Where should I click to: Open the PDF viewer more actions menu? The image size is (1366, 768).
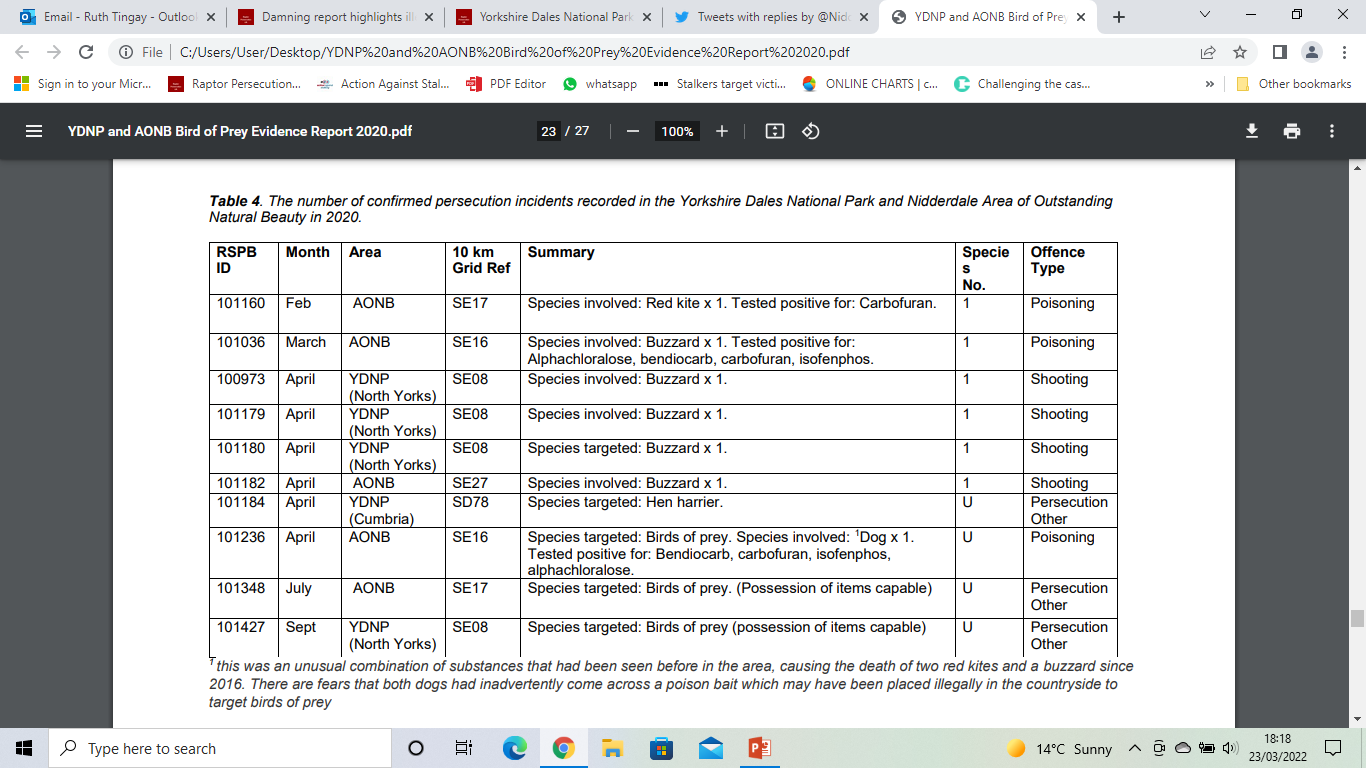1332,131
